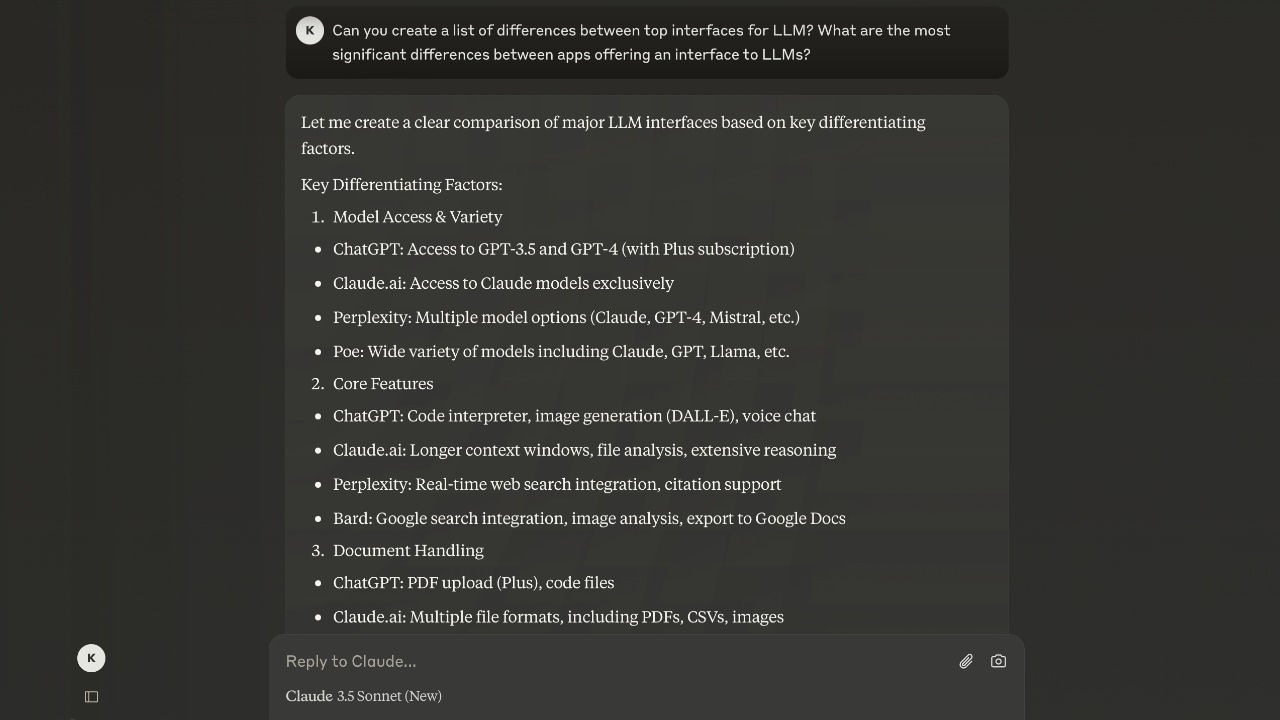Click the Perplexity multiple model options bullet
Image resolution: width=1280 pixels, height=720 pixels.
click(x=566, y=318)
